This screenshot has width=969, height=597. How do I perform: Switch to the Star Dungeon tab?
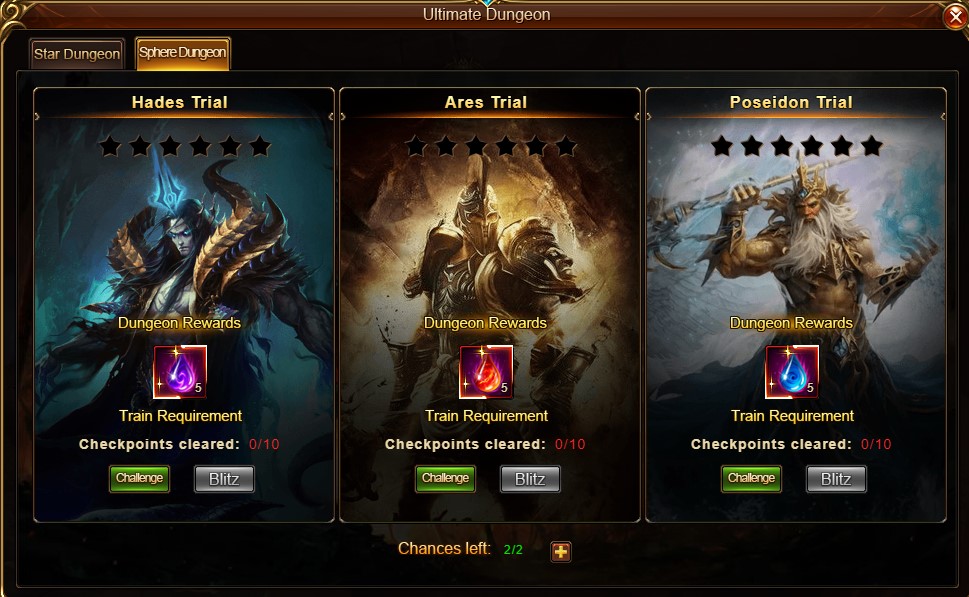[x=77, y=54]
